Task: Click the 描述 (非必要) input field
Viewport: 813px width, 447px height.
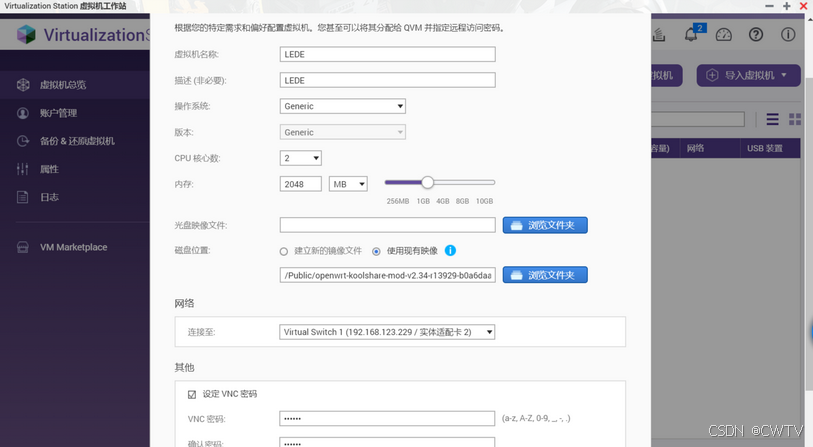Action: [x=387, y=80]
